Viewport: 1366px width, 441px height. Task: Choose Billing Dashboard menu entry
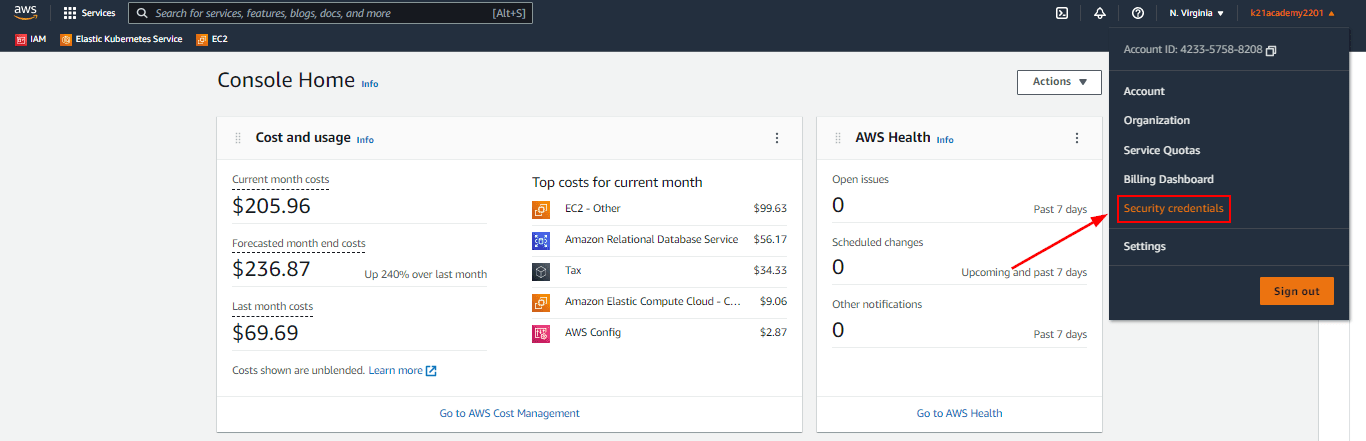click(x=1168, y=179)
